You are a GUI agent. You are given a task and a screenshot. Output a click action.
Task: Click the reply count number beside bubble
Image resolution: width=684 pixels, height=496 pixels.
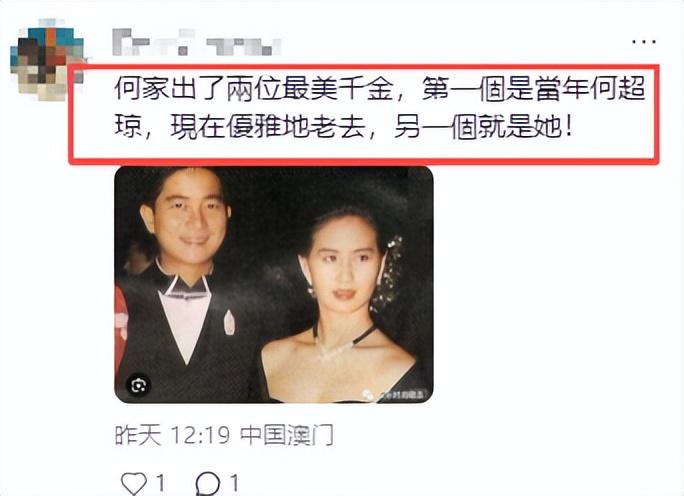pos(234,483)
